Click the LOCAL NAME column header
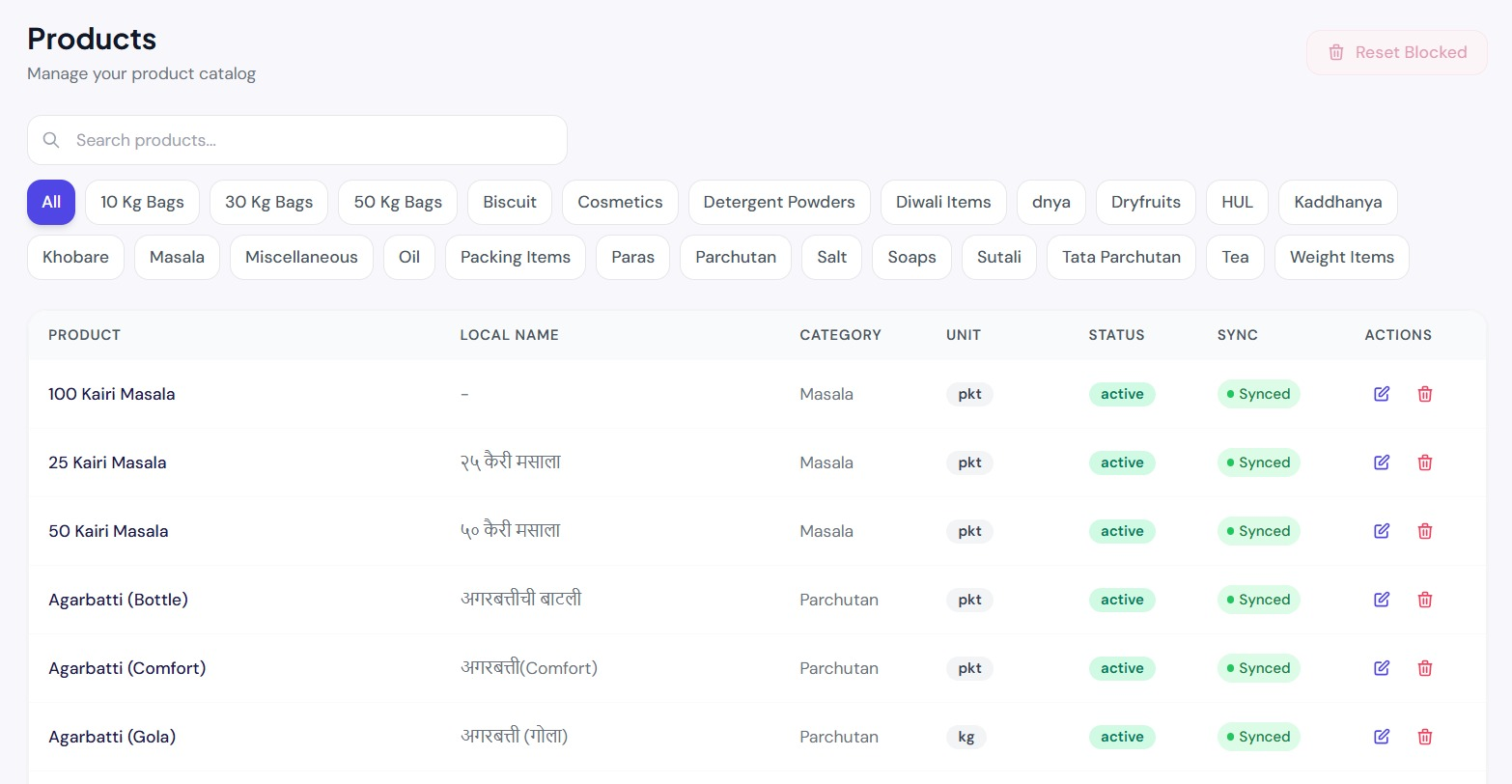Viewport: 1512px width, 784px height. pos(509,335)
